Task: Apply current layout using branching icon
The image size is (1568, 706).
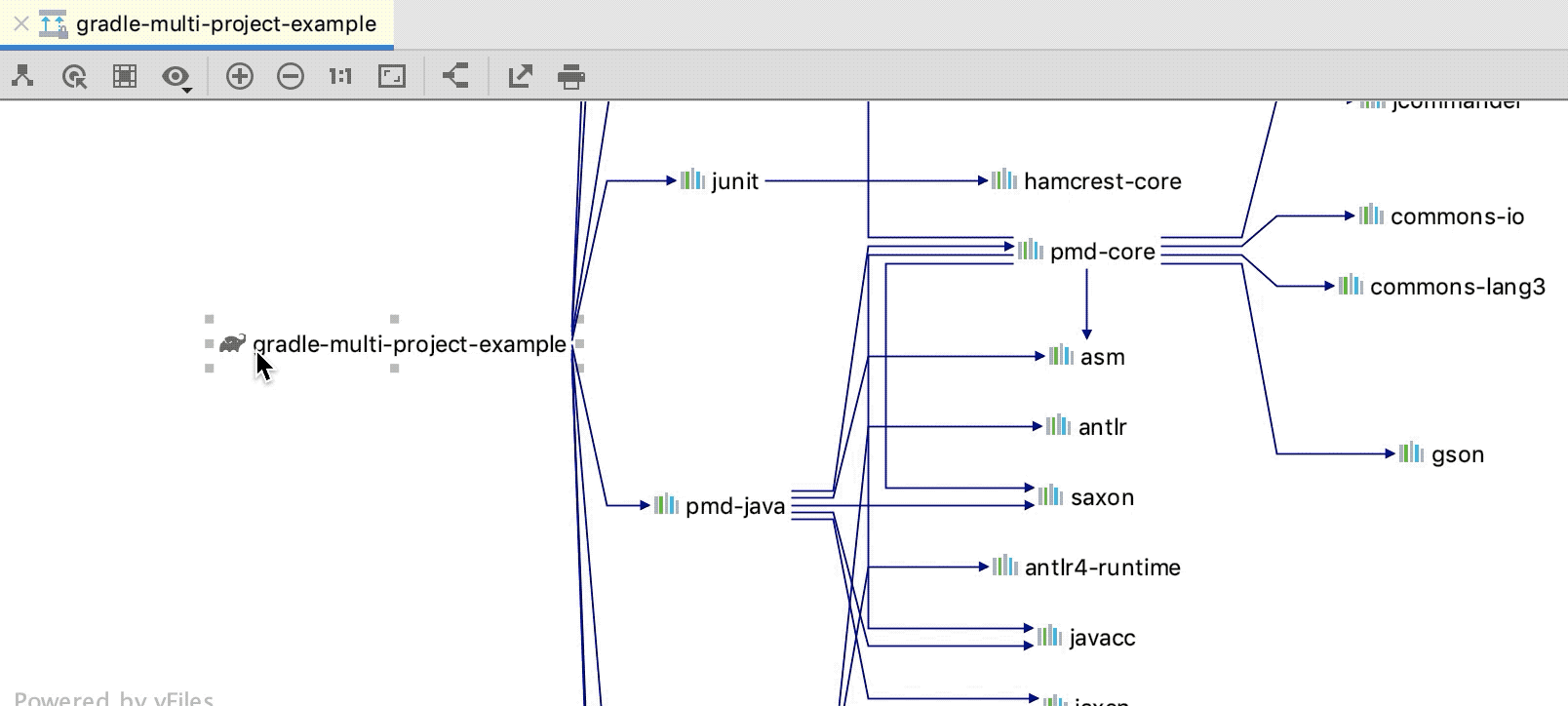Action: [x=455, y=76]
